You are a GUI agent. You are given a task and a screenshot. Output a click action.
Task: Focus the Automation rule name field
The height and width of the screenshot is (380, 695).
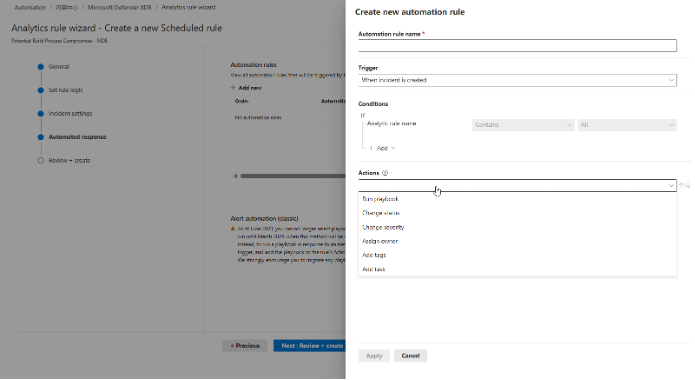click(x=517, y=45)
